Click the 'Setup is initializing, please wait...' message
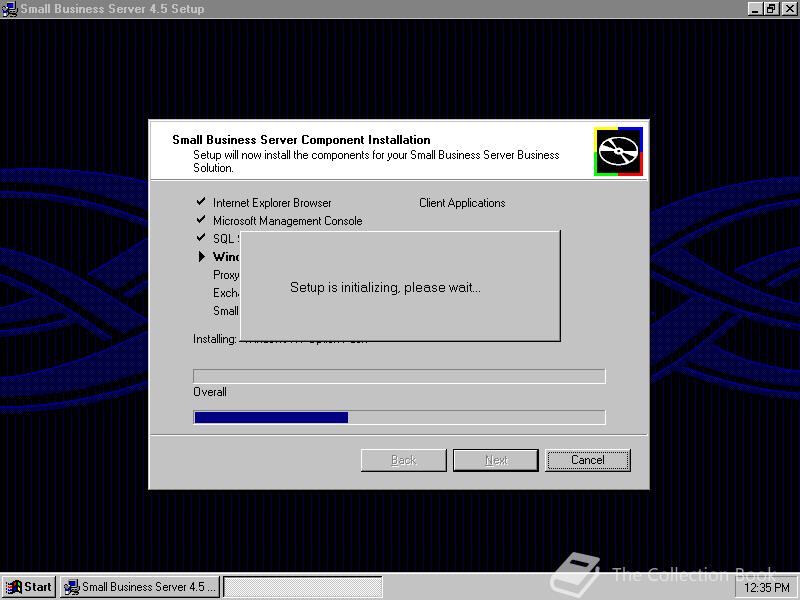 point(385,288)
